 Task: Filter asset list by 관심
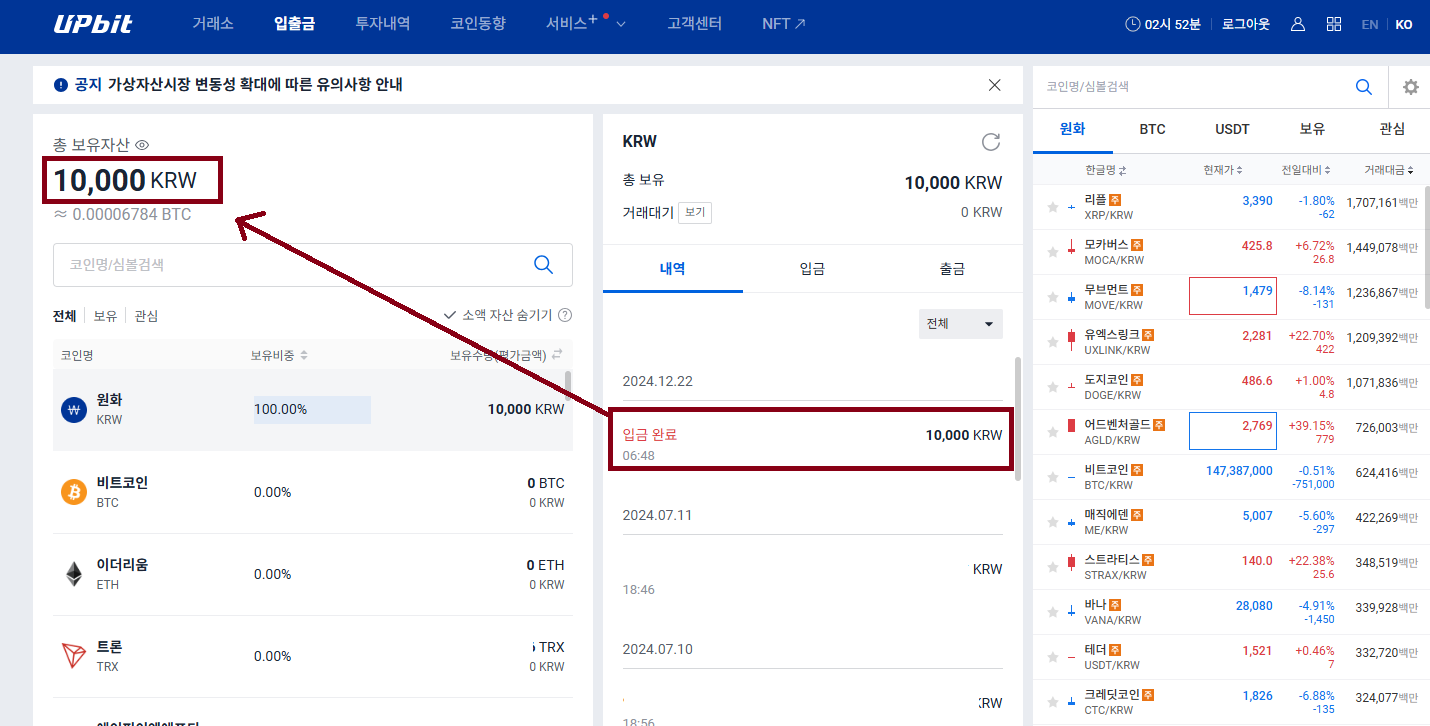tap(146, 316)
